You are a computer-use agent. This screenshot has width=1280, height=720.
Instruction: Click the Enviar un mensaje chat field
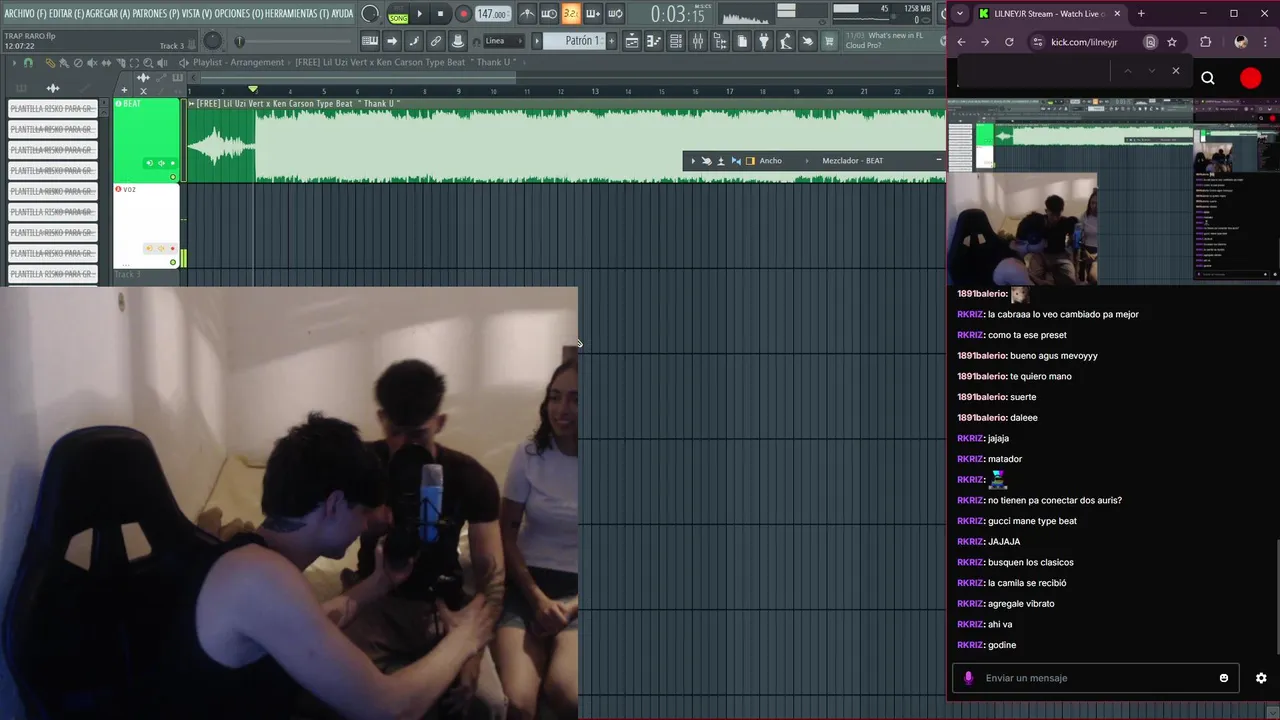point(1095,678)
